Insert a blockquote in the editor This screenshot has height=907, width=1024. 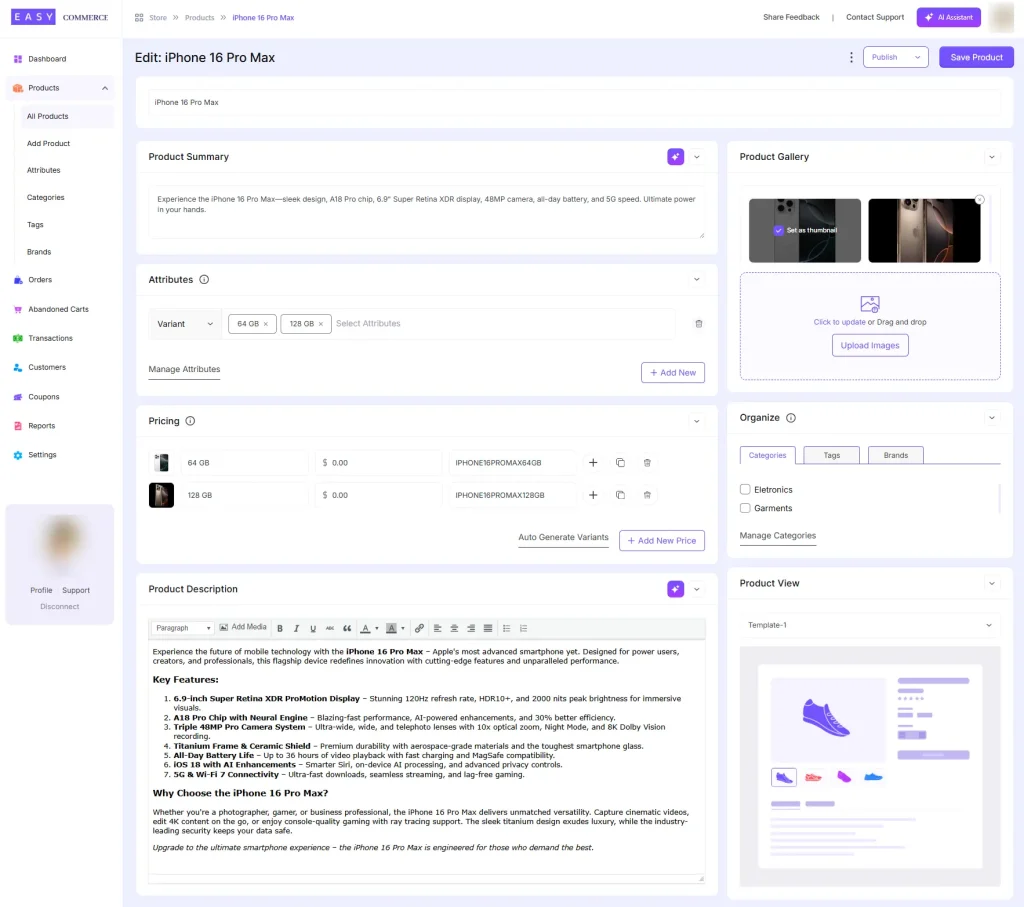[347, 628]
